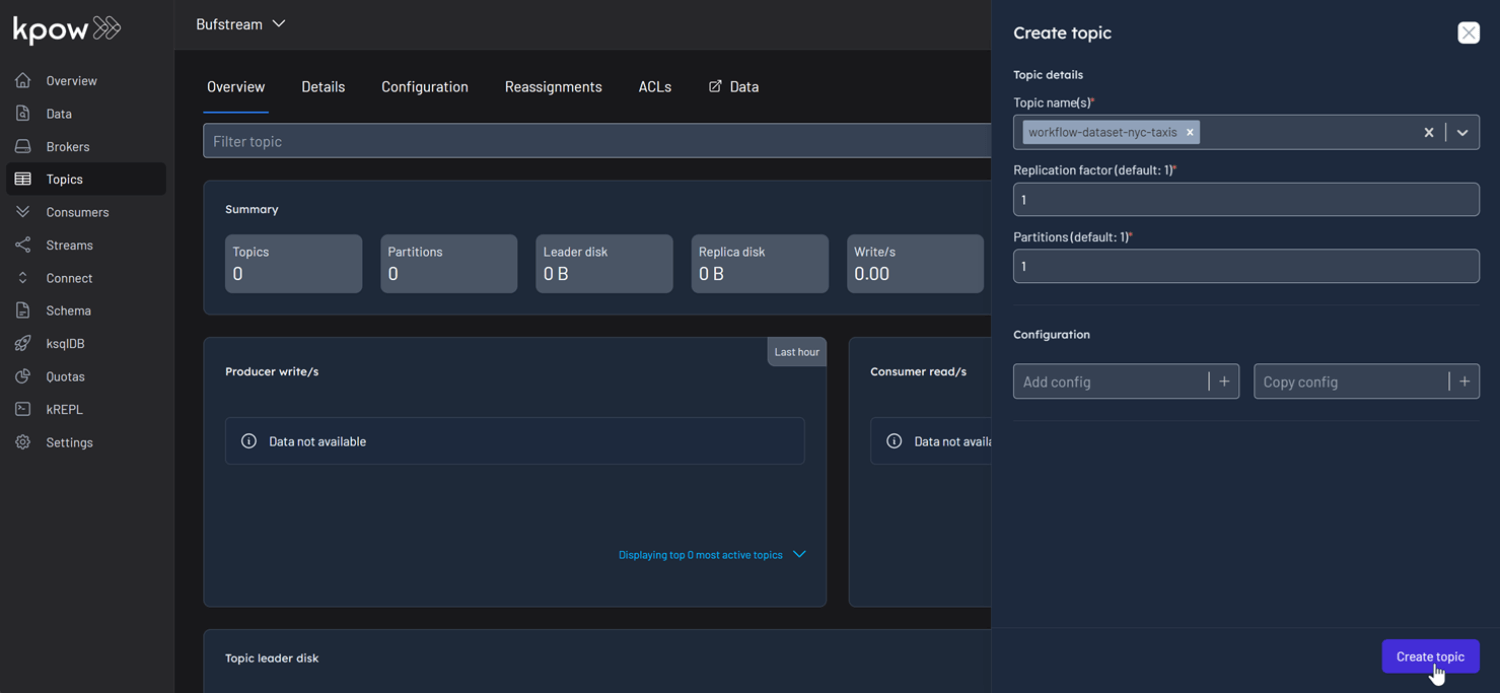Click the kREPL terminal icon
Image resolution: width=1500 pixels, height=693 pixels.
(23, 410)
